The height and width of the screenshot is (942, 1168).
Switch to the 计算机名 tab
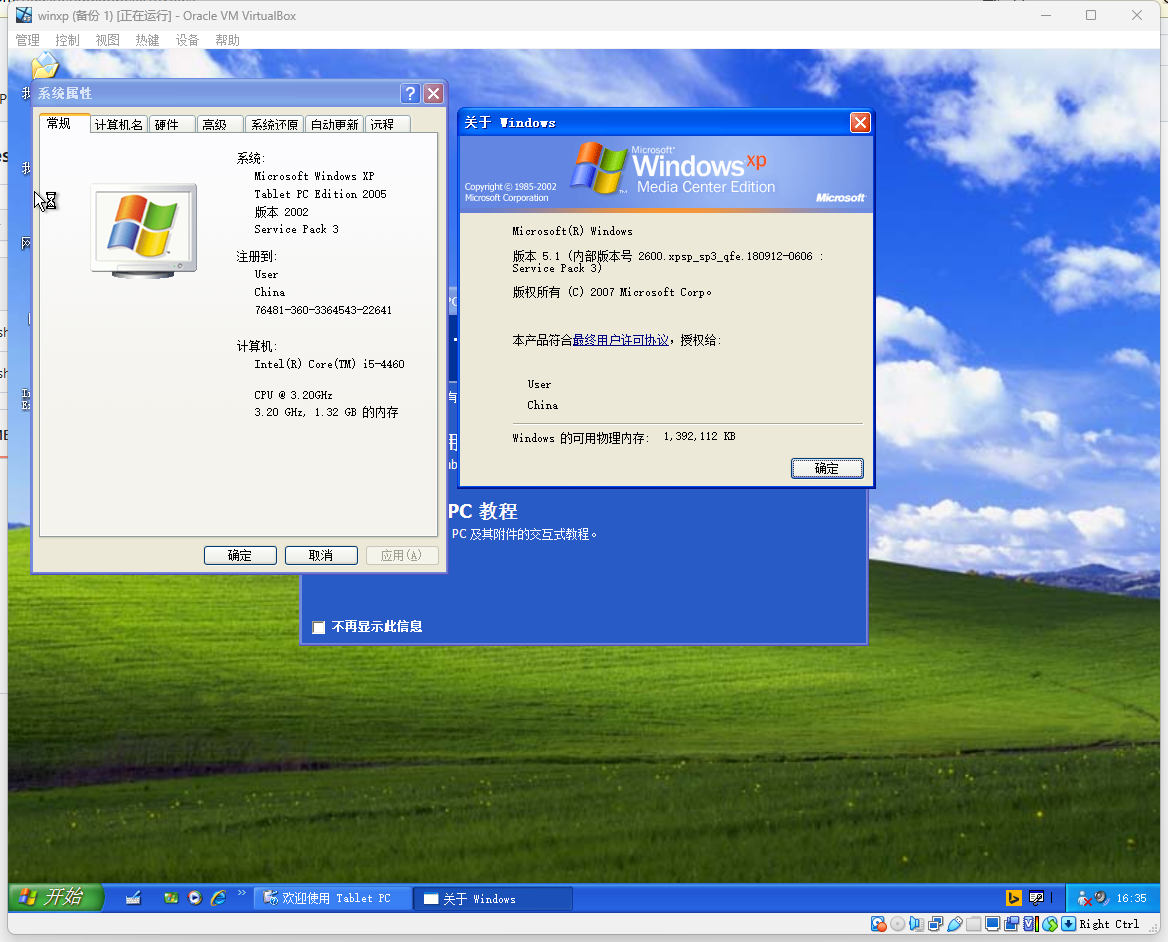[x=118, y=124]
